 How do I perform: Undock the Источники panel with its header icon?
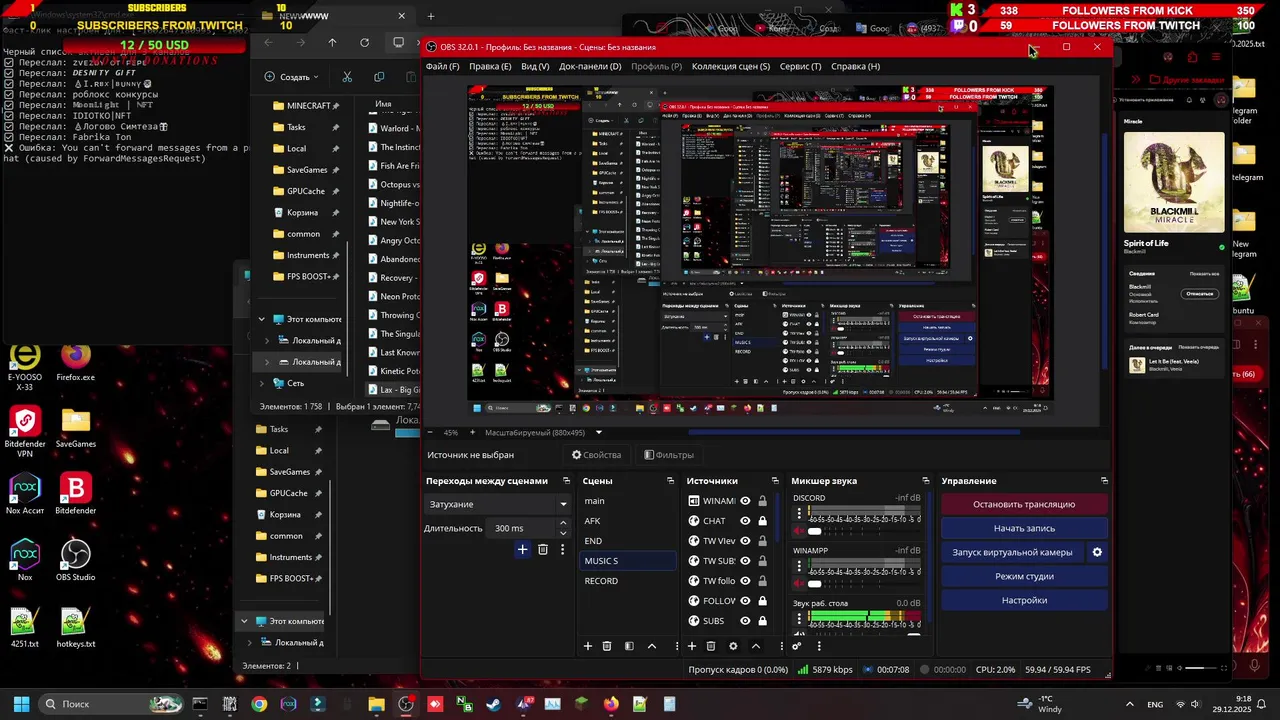tap(775, 481)
